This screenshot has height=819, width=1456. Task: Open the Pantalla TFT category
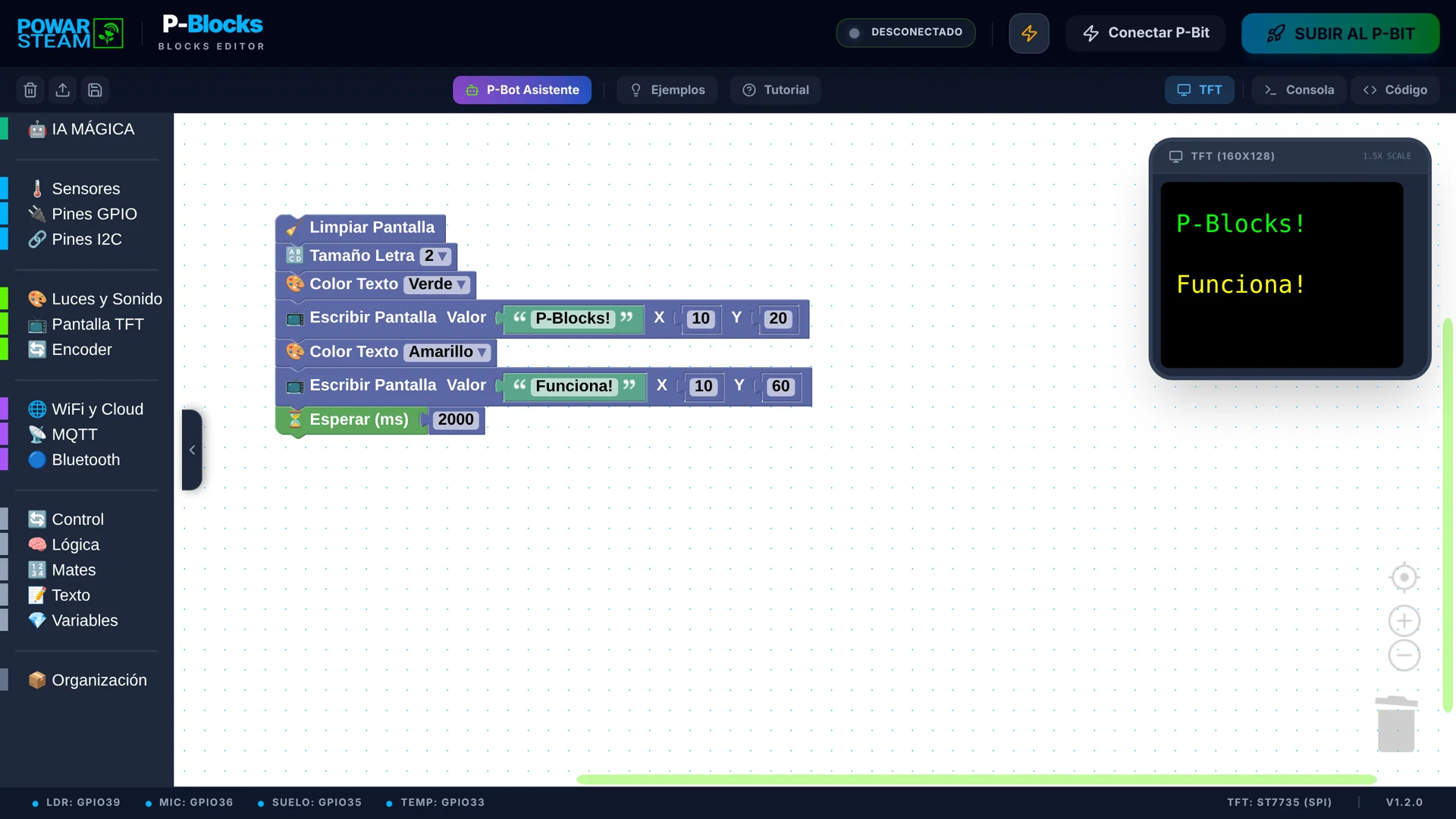86,325
